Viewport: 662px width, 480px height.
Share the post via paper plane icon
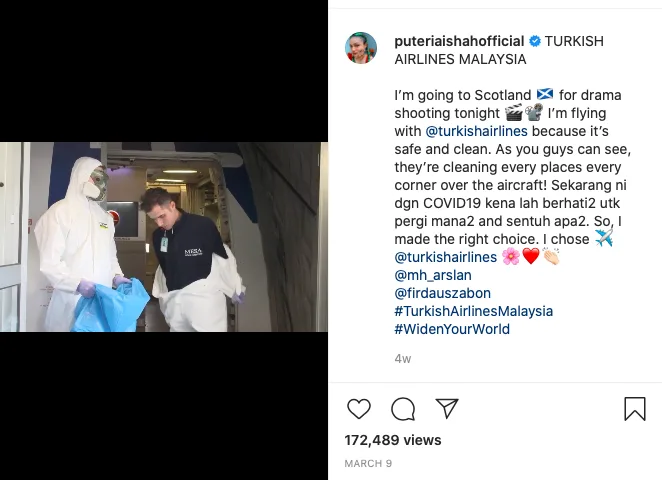(447, 408)
